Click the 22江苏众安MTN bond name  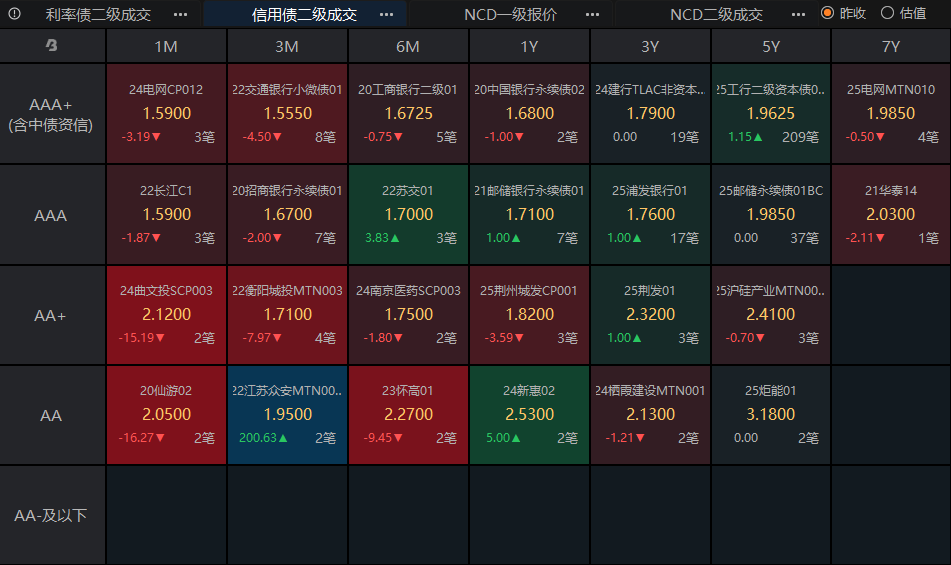point(287,391)
